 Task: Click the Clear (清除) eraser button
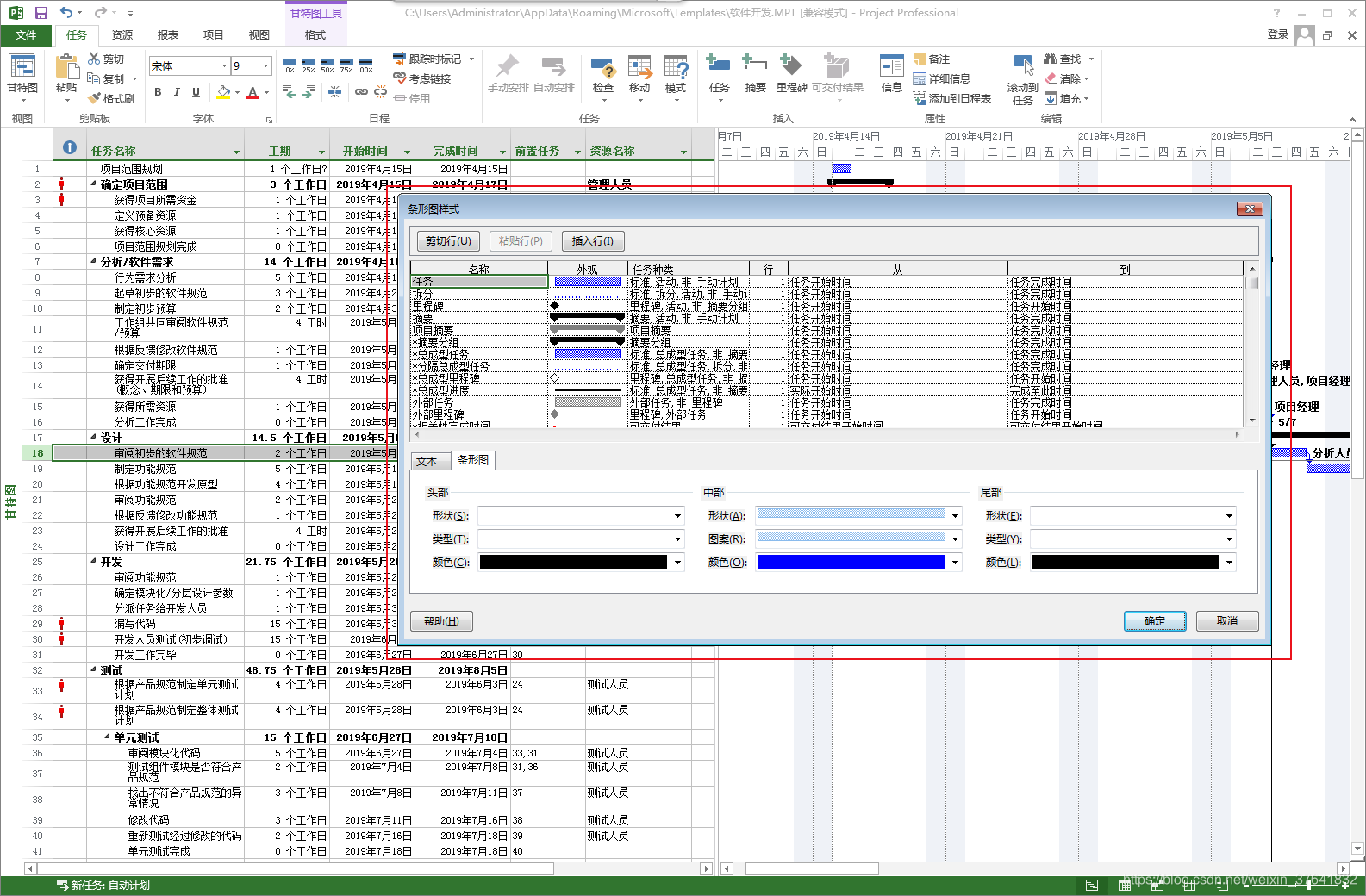click(1067, 78)
